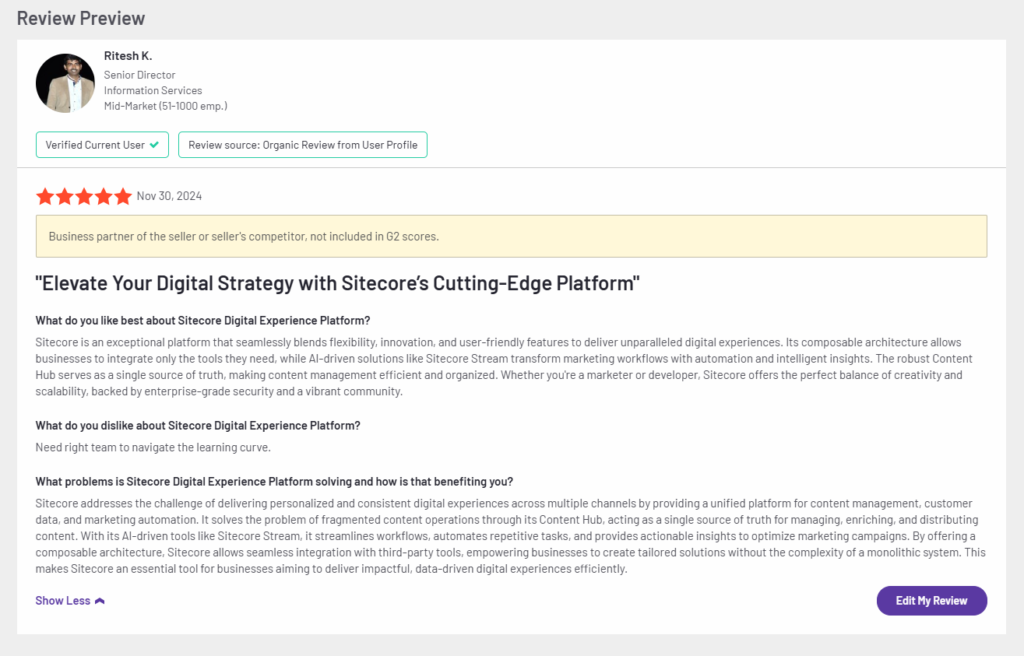1024x656 pixels.
Task: Click the Review source: Organic Review badge
Action: tap(303, 145)
